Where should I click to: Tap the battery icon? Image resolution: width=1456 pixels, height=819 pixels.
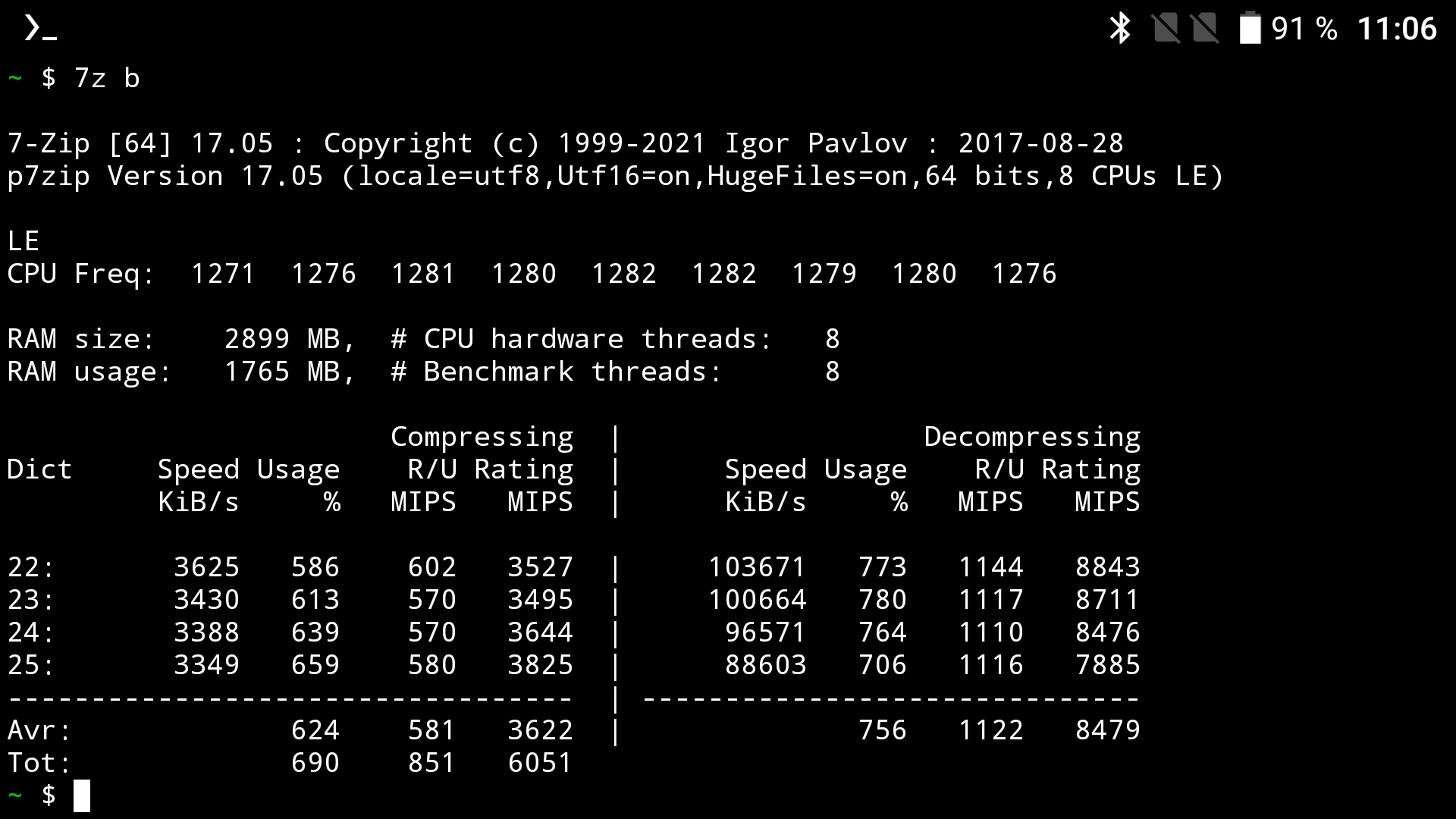[x=1250, y=29]
